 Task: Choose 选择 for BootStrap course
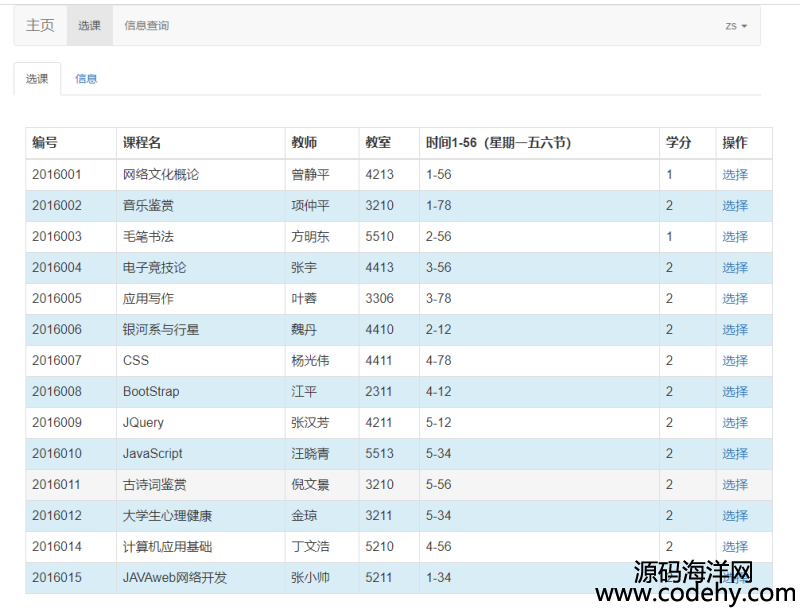(x=735, y=391)
